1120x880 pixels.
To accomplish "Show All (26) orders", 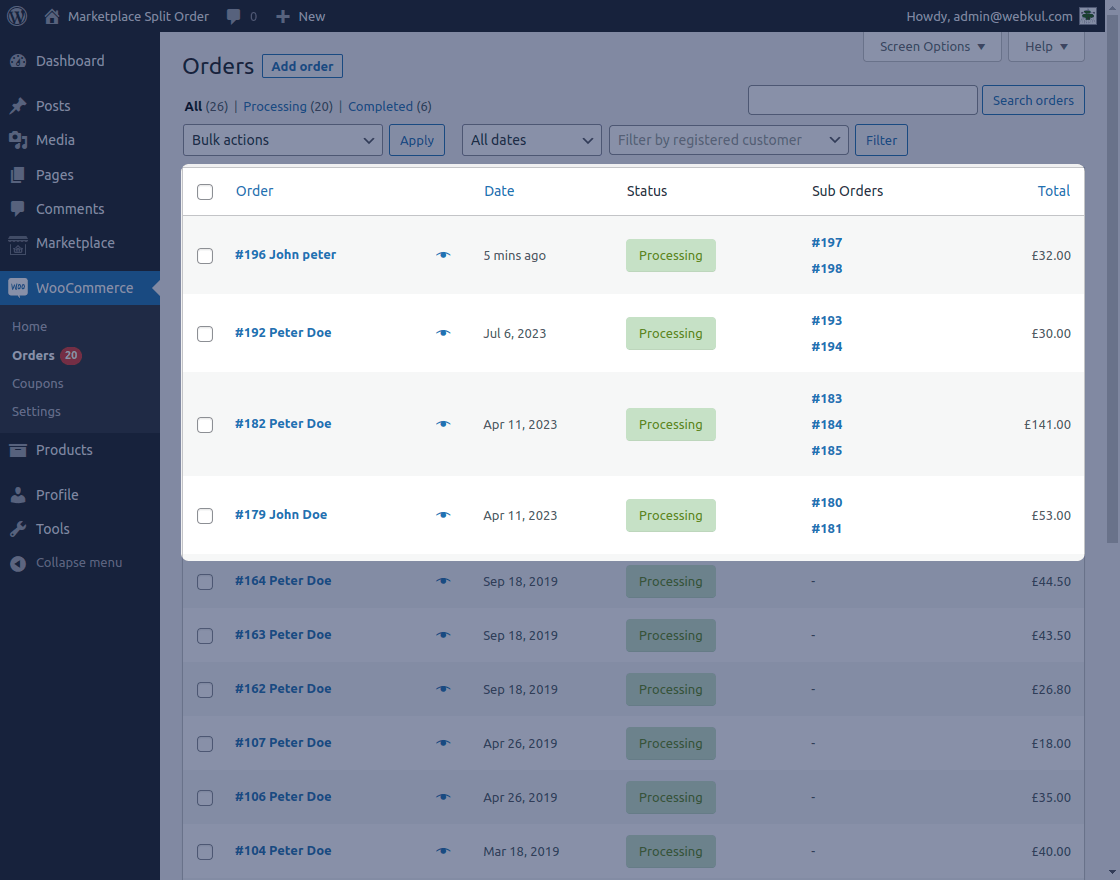I will (x=206, y=106).
